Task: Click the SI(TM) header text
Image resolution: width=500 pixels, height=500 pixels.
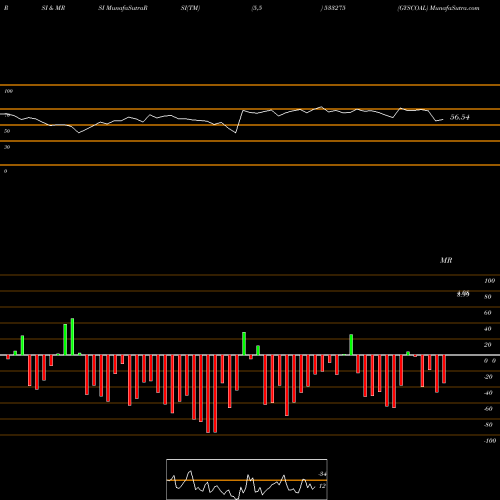Action: coord(190,8)
